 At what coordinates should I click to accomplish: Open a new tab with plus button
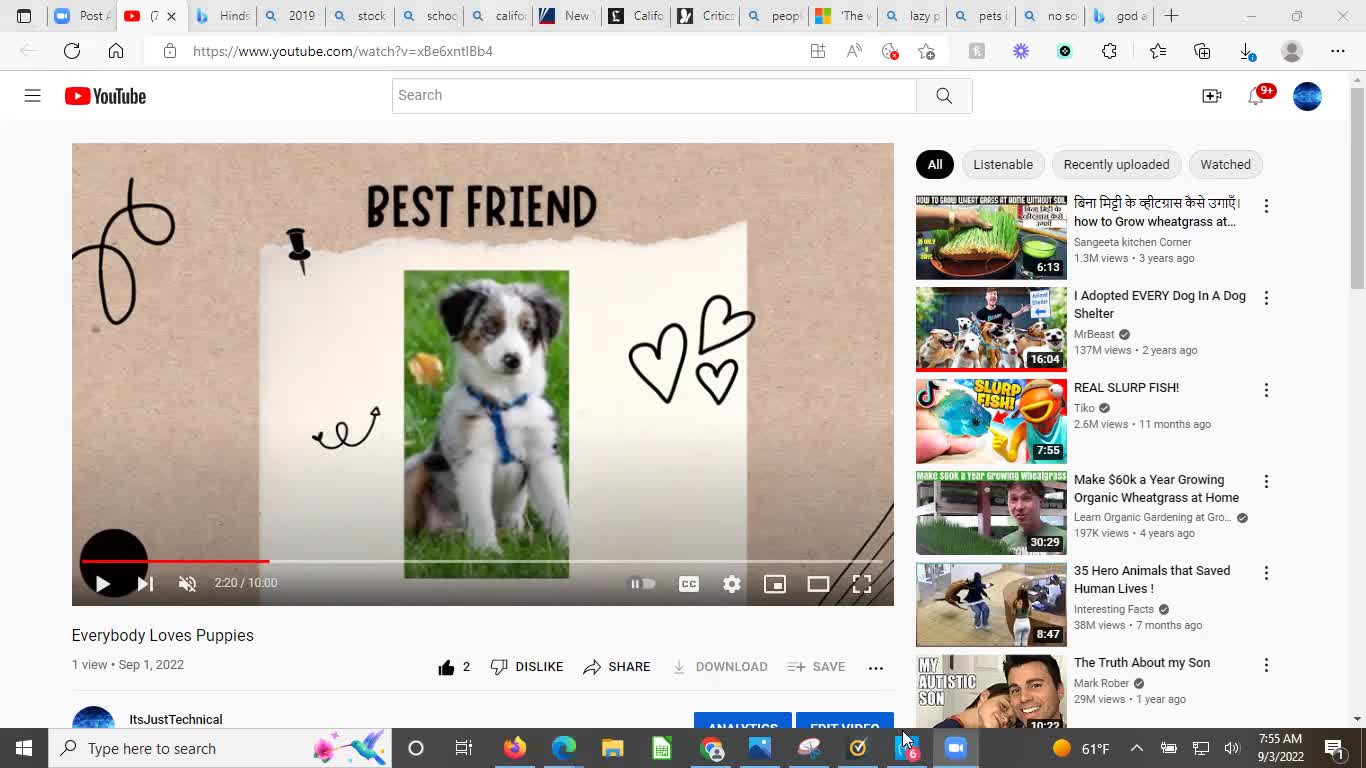[1171, 16]
